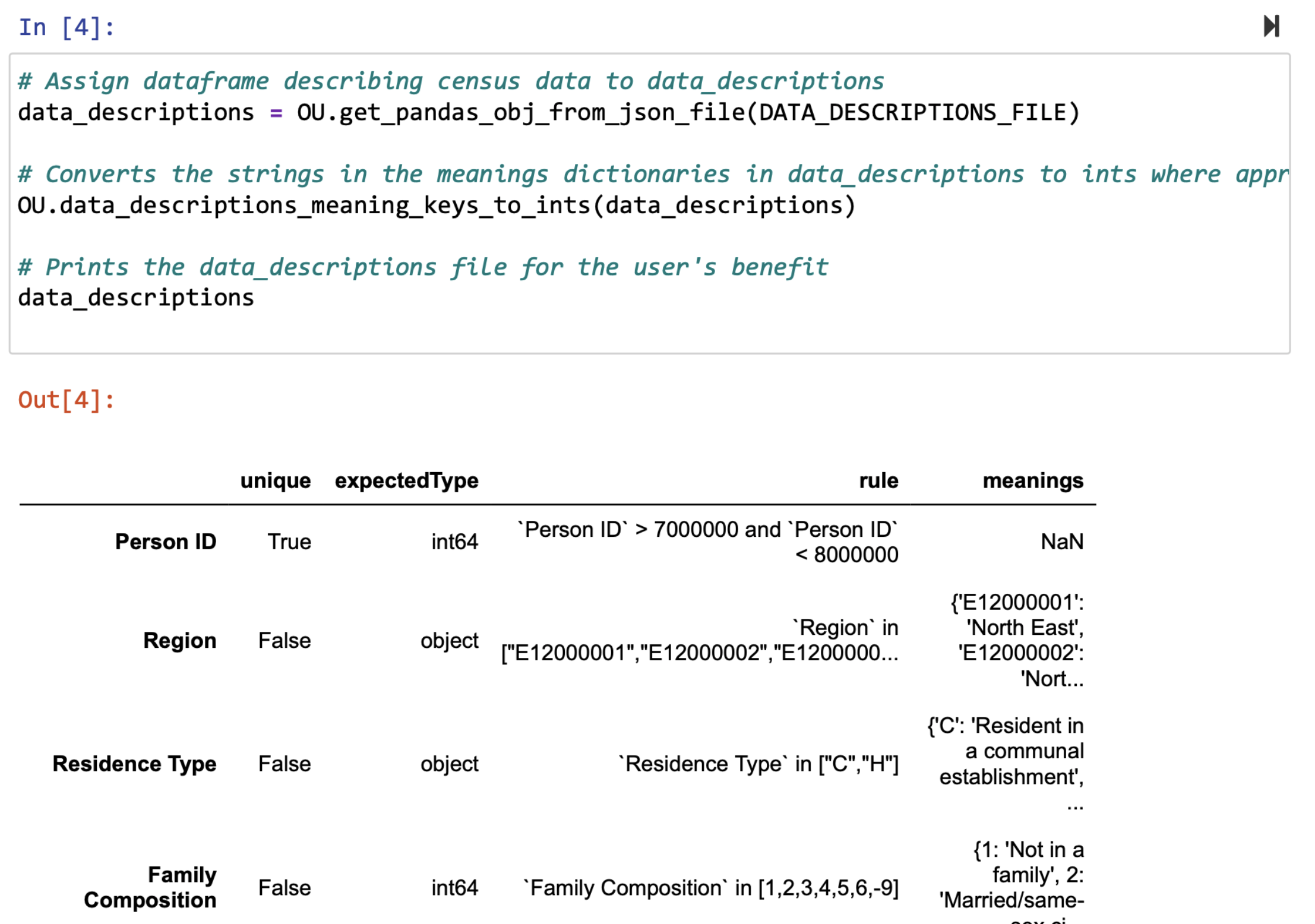Click the 'Prints the data_descriptions file' comment
The height and width of the screenshot is (924, 1315).
422,267
